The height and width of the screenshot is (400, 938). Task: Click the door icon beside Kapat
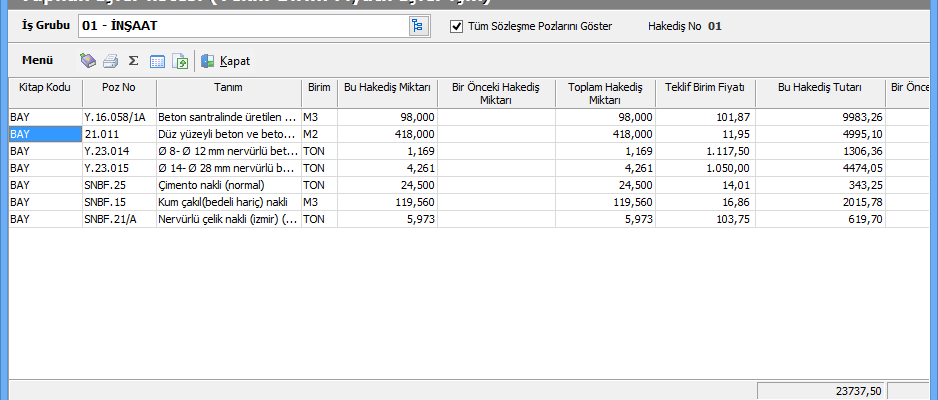pyautogui.click(x=208, y=61)
